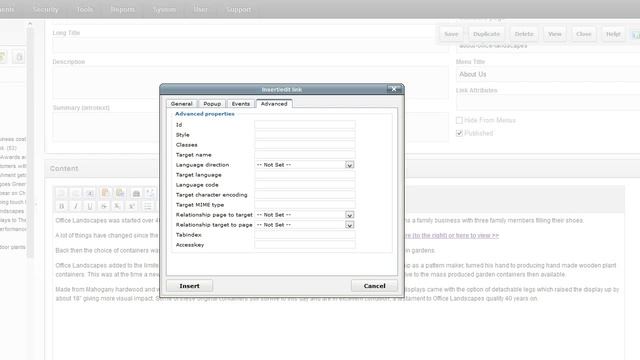This screenshot has height=360, width=640.
Task: Click the 'here to view >>' link in content
Action: pyautogui.click(x=477, y=236)
